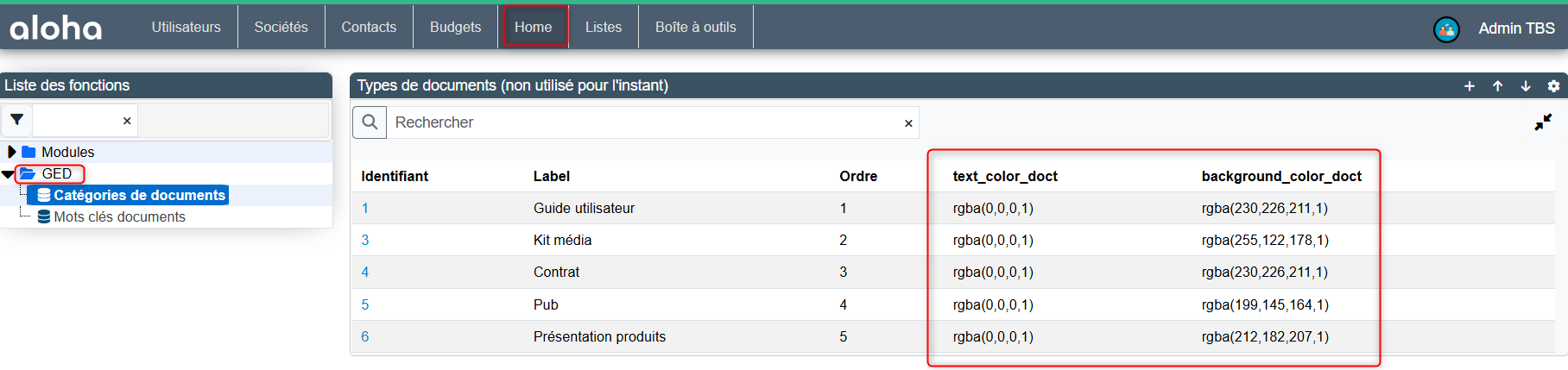Click the open GED folder icon
The height and width of the screenshot is (370, 1568).
click(x=28, y=173)
